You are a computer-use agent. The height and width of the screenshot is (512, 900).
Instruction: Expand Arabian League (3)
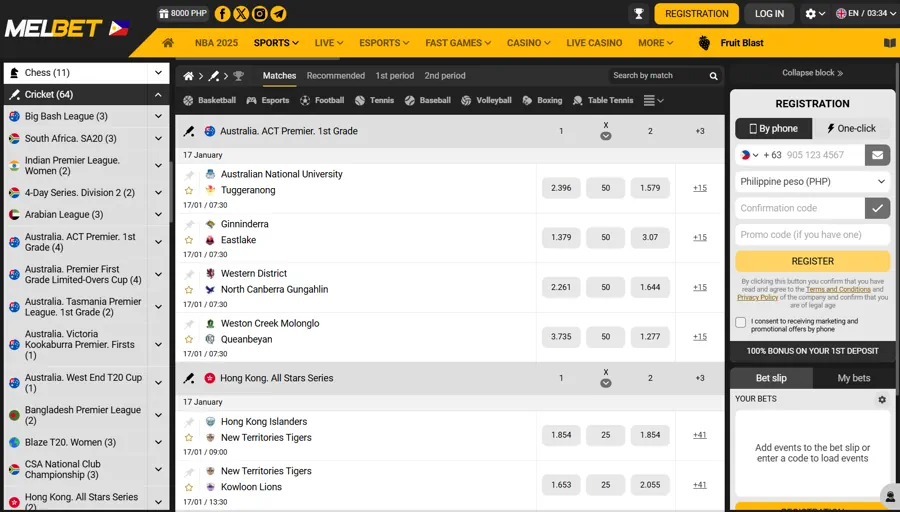point(158,215)
